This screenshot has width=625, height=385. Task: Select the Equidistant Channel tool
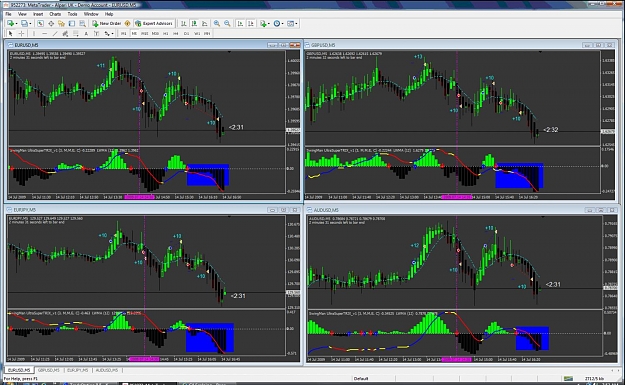(x=65, y=33)
